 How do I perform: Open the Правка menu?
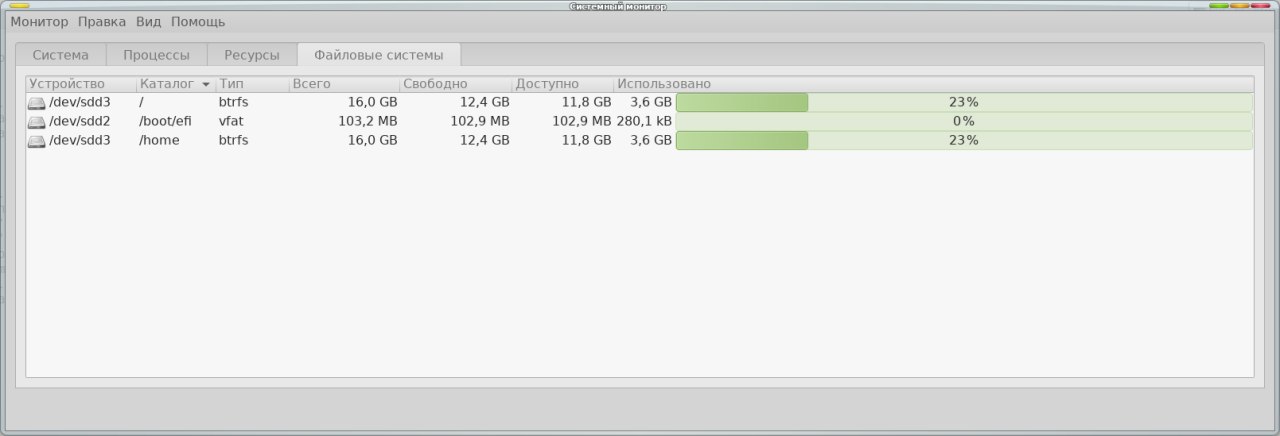102,21
